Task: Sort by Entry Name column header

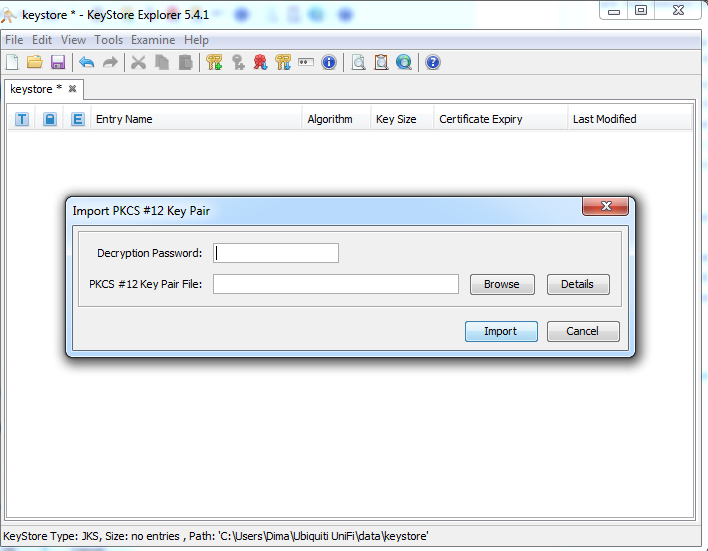Action: 196,119
